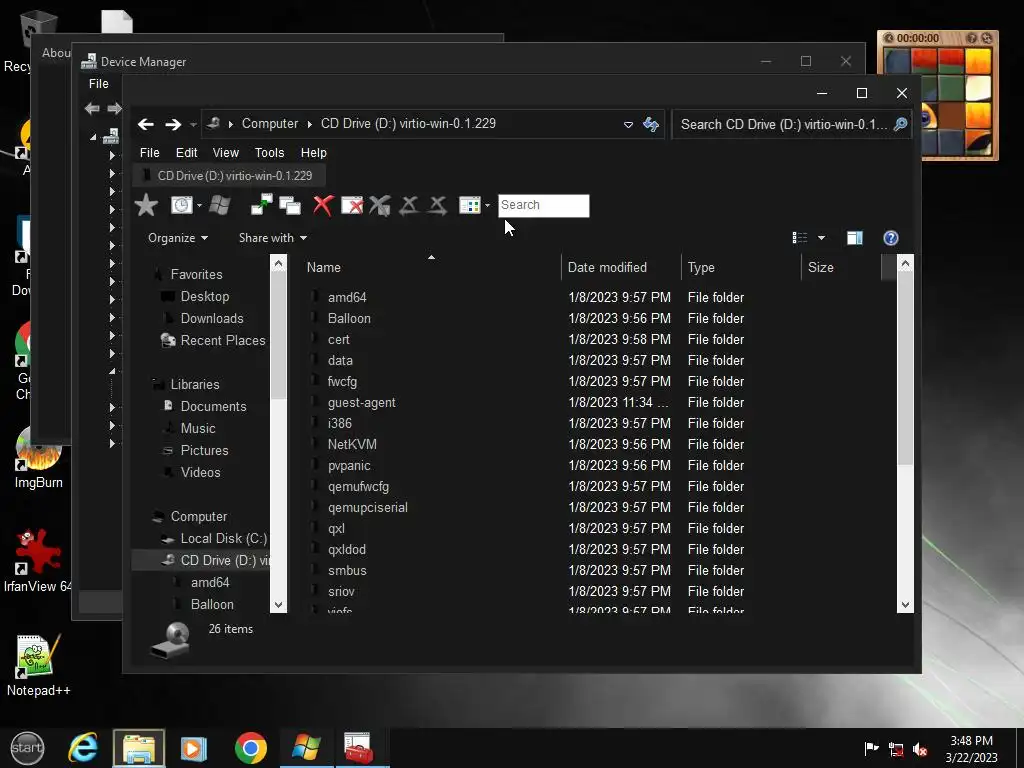This screenshot has width=1024, height=768.
Task: Open the Organize dropdown
Action: point(178,238)
